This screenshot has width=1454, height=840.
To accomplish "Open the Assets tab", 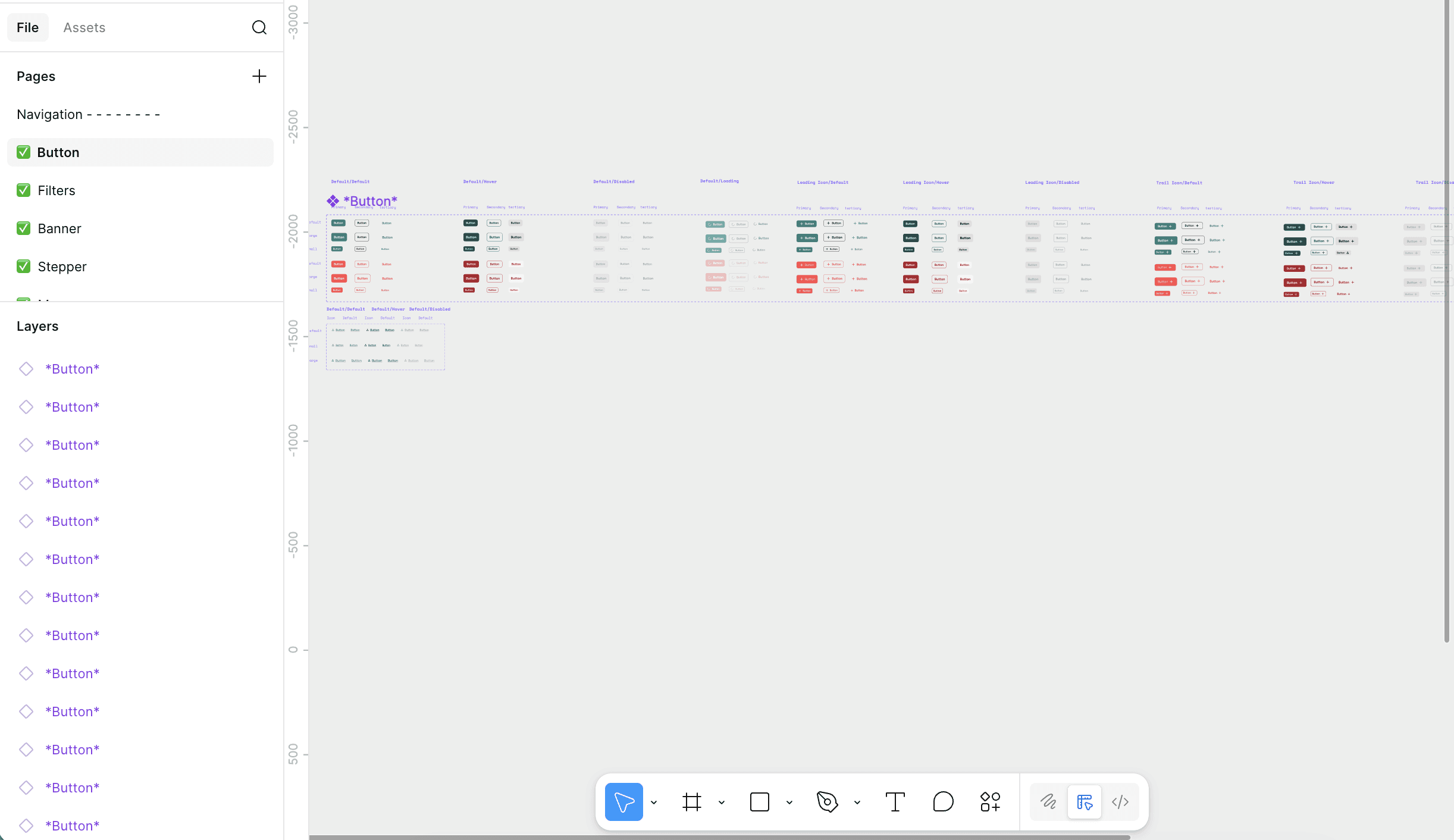I will coord(84,27).
